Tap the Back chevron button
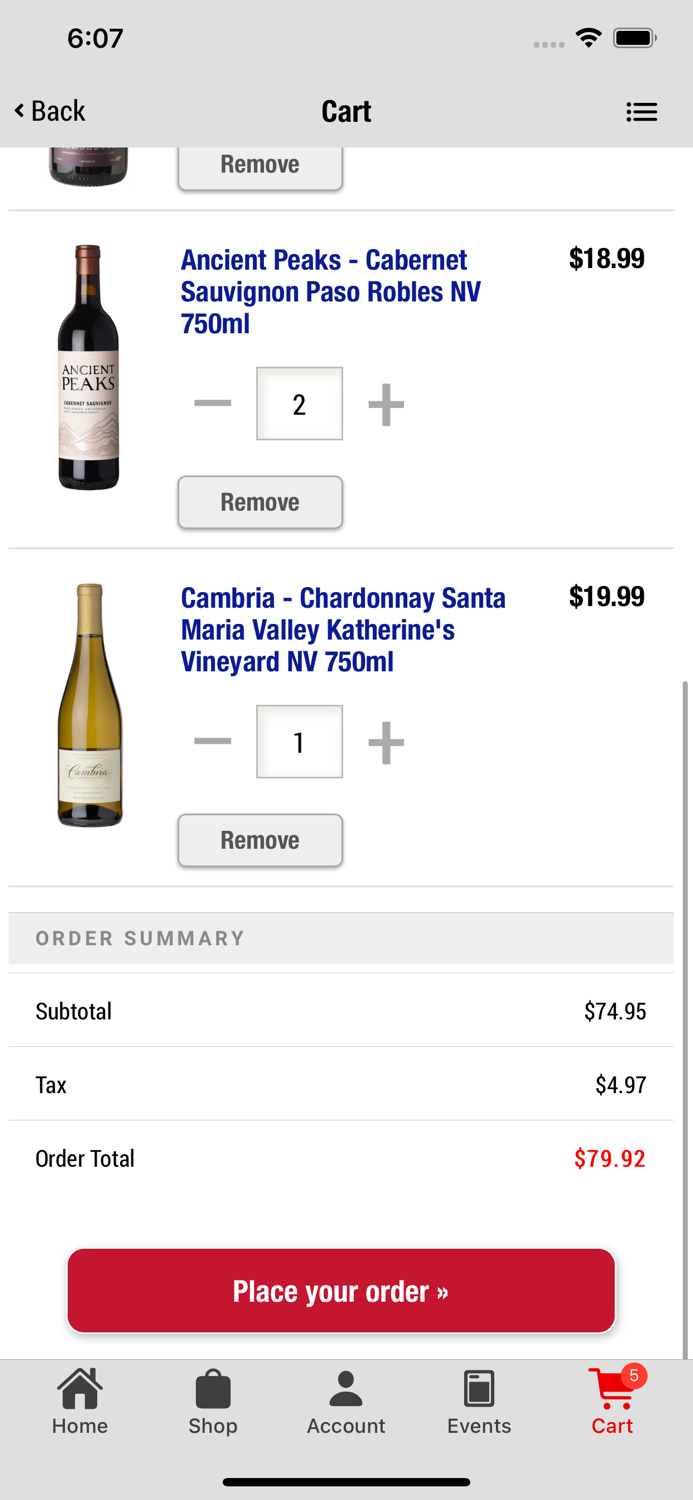This screenshot has width=693, height=1500. [x=50, y=111]
